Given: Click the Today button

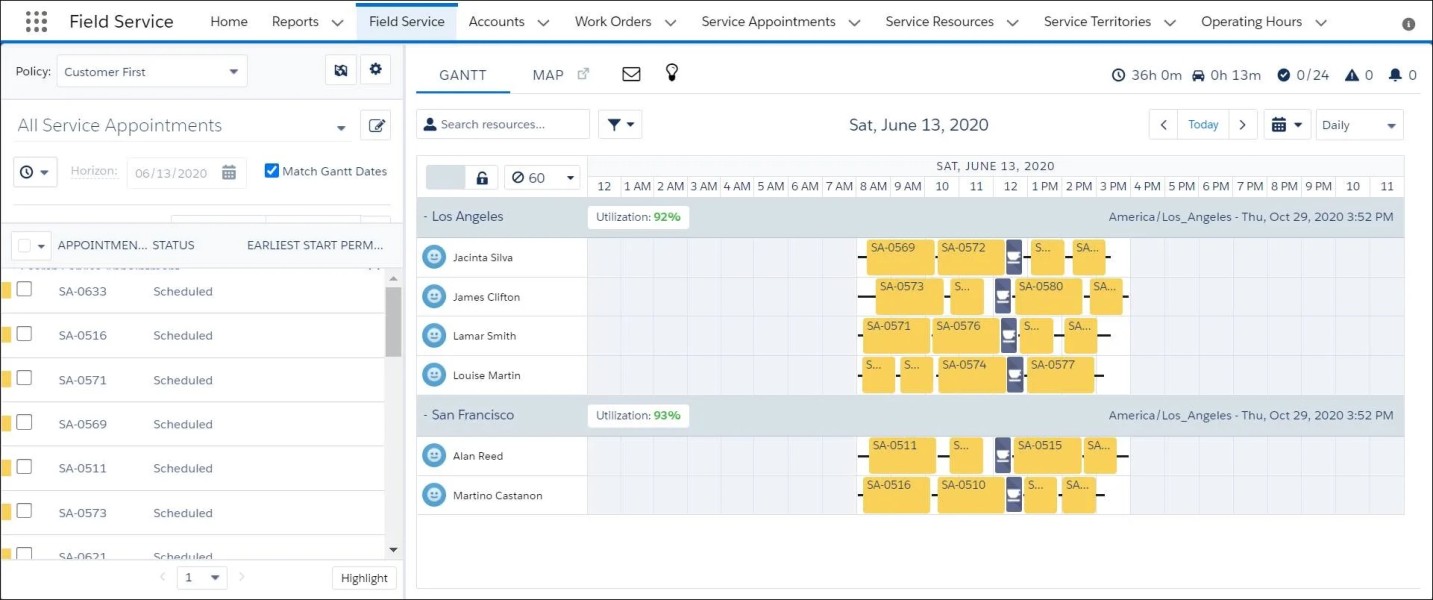Looking at the screenshot, I should click(1203, 125).
